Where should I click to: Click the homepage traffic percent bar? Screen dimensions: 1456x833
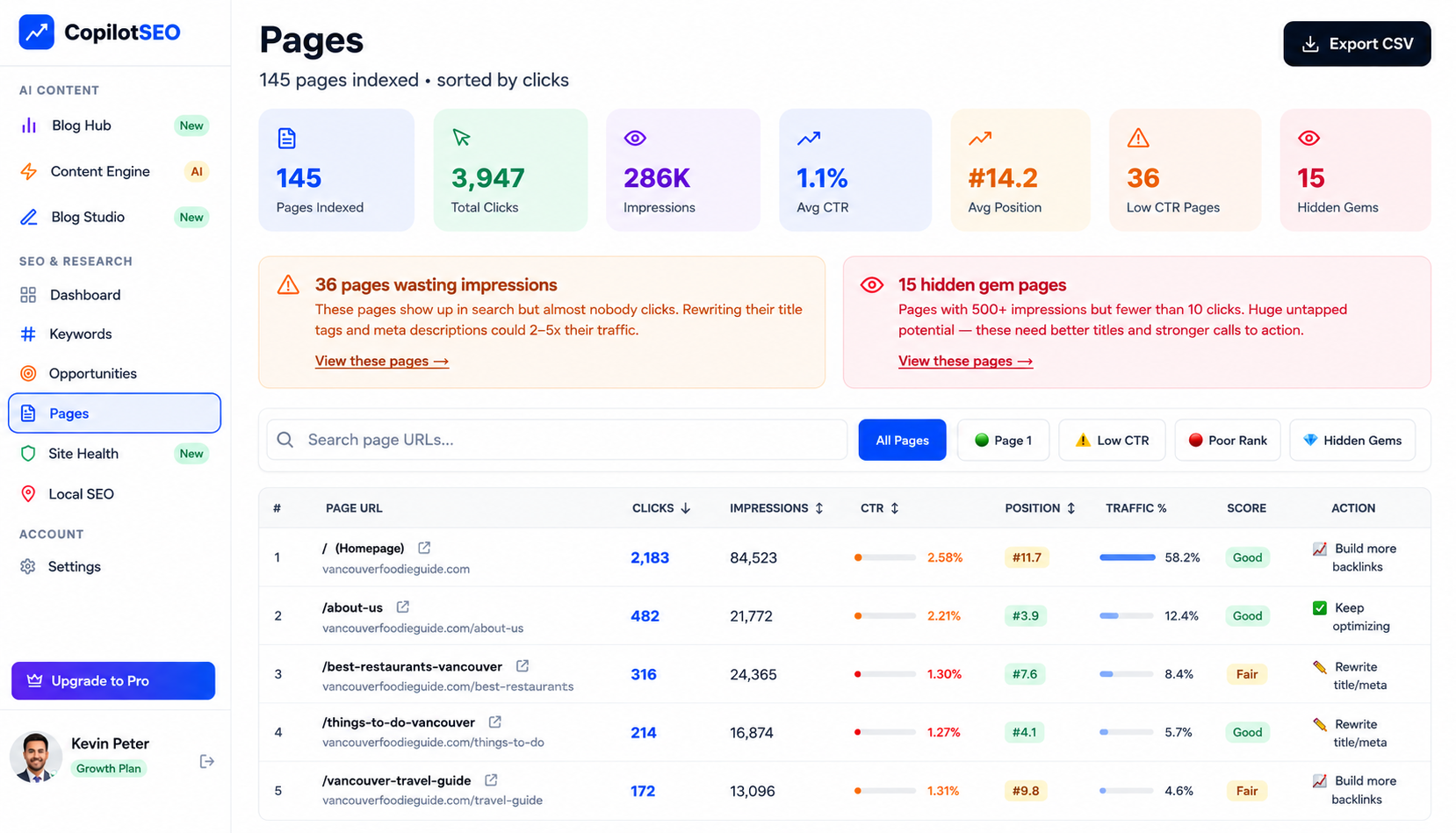pos(1127,557)
